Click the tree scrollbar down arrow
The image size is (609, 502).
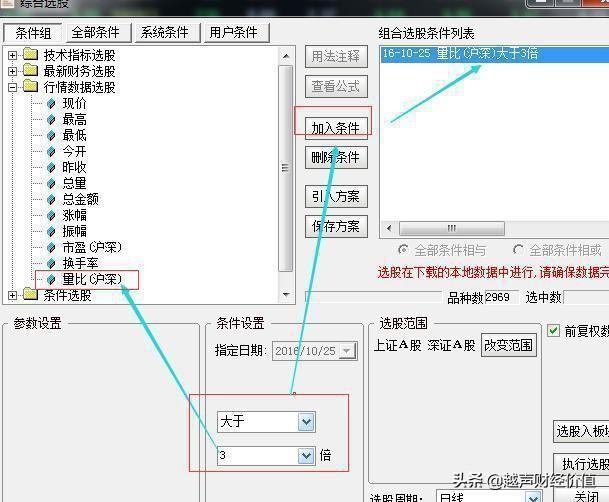[x=286, y=295]
